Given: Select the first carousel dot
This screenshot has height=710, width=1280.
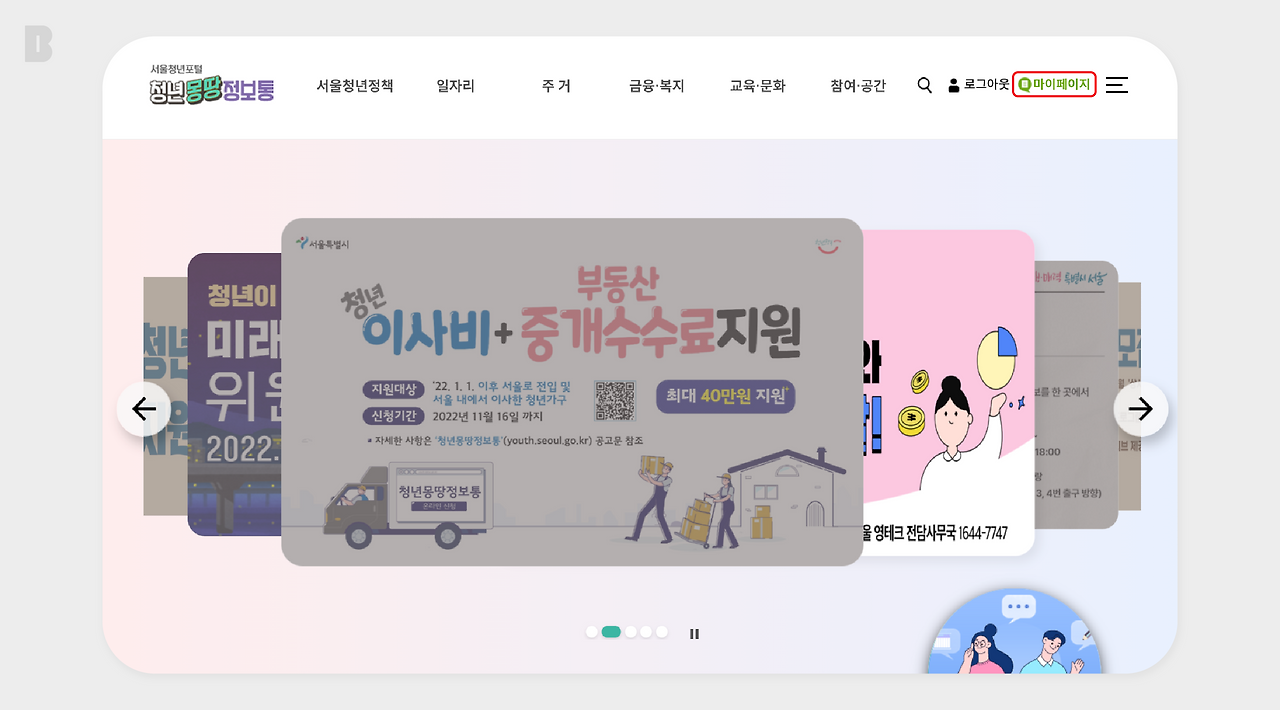Looking at the screenshot, I should pos(592,632).
